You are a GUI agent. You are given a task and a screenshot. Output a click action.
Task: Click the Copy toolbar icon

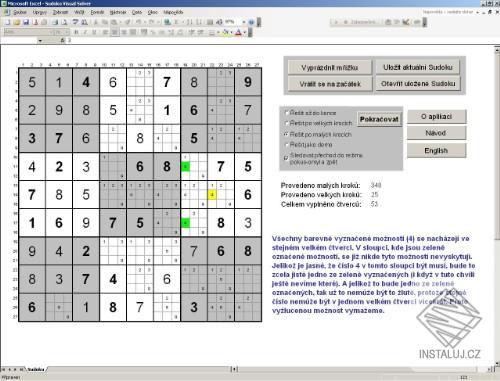point(106,22)
